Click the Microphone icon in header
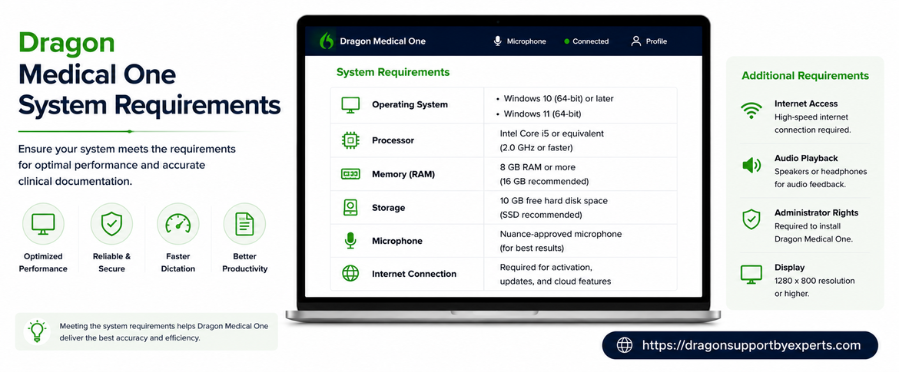 tap(497, 41)
